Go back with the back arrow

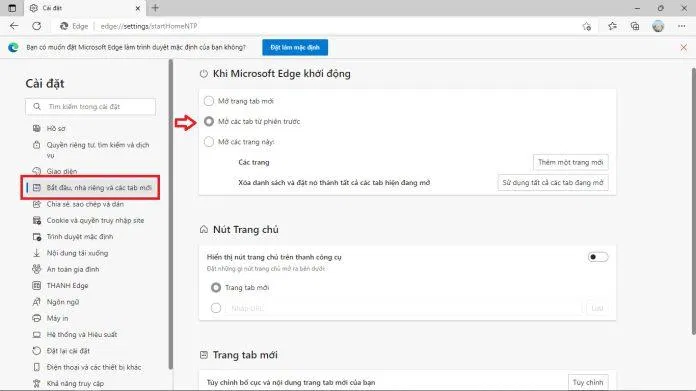coord(14,26)
